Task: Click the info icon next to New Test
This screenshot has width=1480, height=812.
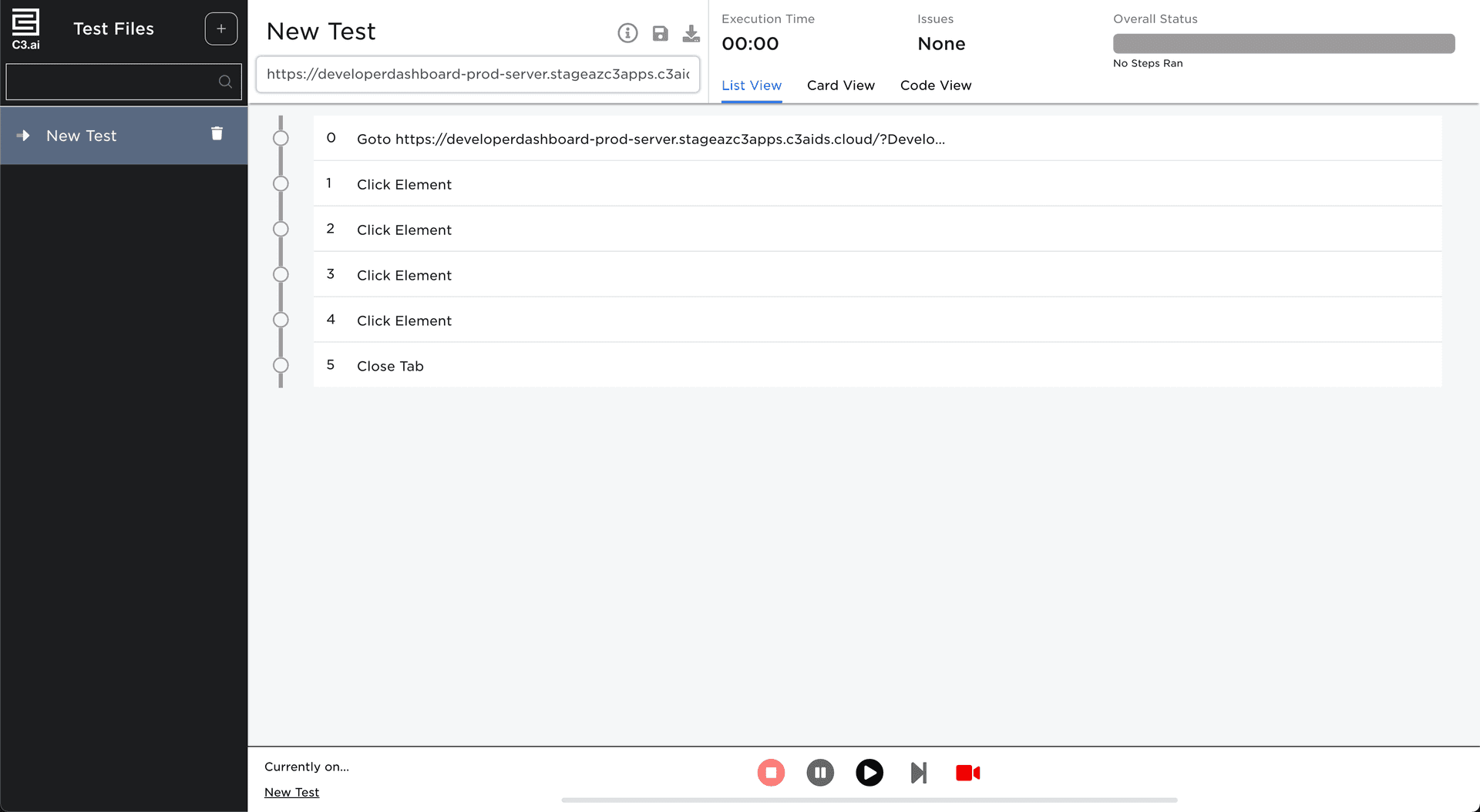Action: [x=627, y=33]
